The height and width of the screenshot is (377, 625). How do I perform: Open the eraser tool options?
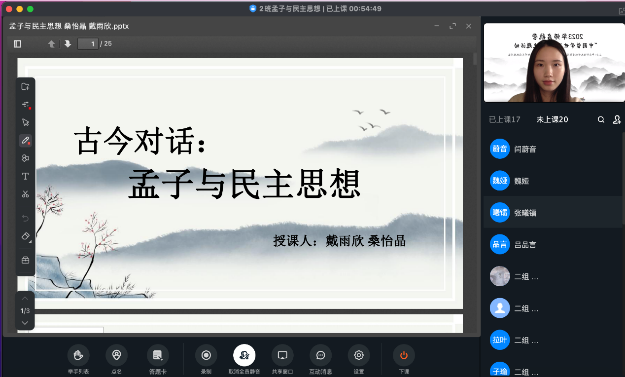coord(26,236)
